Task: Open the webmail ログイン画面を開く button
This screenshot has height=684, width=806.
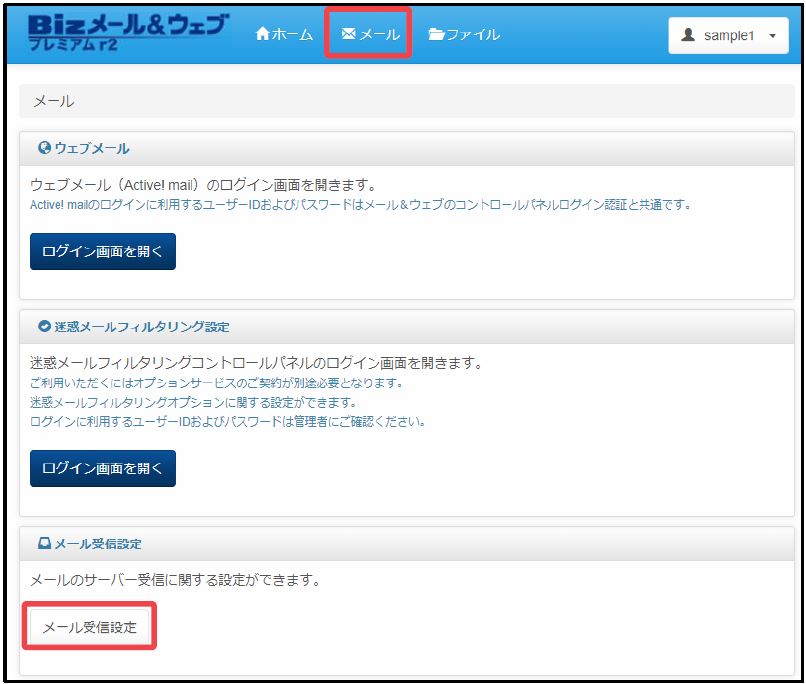Action: tap(103, 251)
